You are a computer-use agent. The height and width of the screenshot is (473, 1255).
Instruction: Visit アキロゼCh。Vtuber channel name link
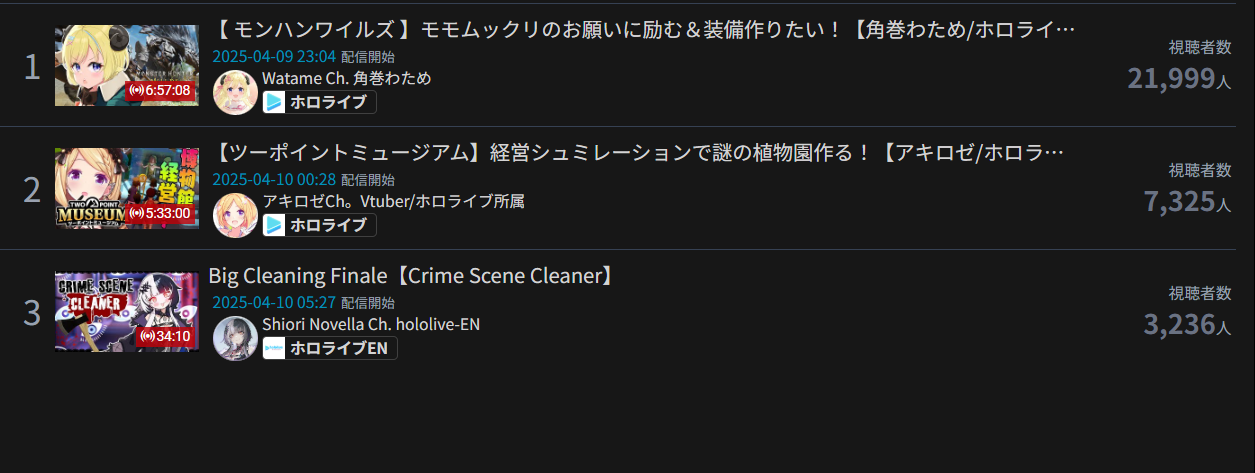(x=393, y=201)
